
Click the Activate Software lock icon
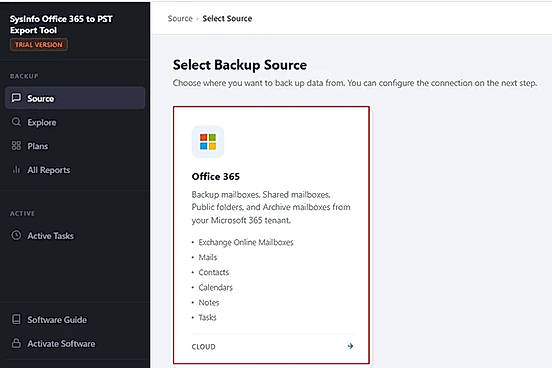point(16,343)
